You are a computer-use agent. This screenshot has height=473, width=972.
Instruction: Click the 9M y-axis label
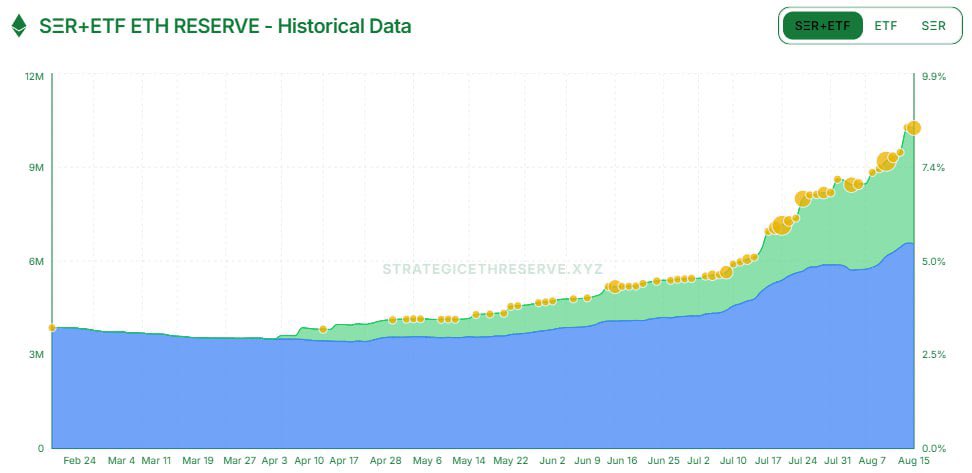pyautogui.click(x=38, y=167)
